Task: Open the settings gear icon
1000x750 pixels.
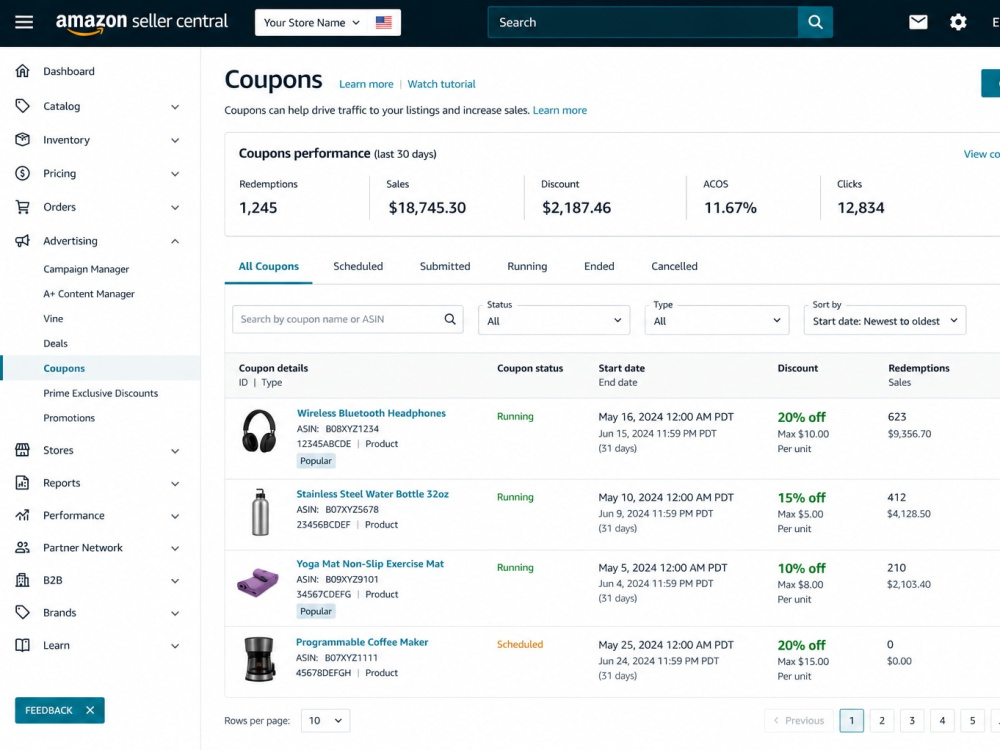Action: tap(958, 22)
